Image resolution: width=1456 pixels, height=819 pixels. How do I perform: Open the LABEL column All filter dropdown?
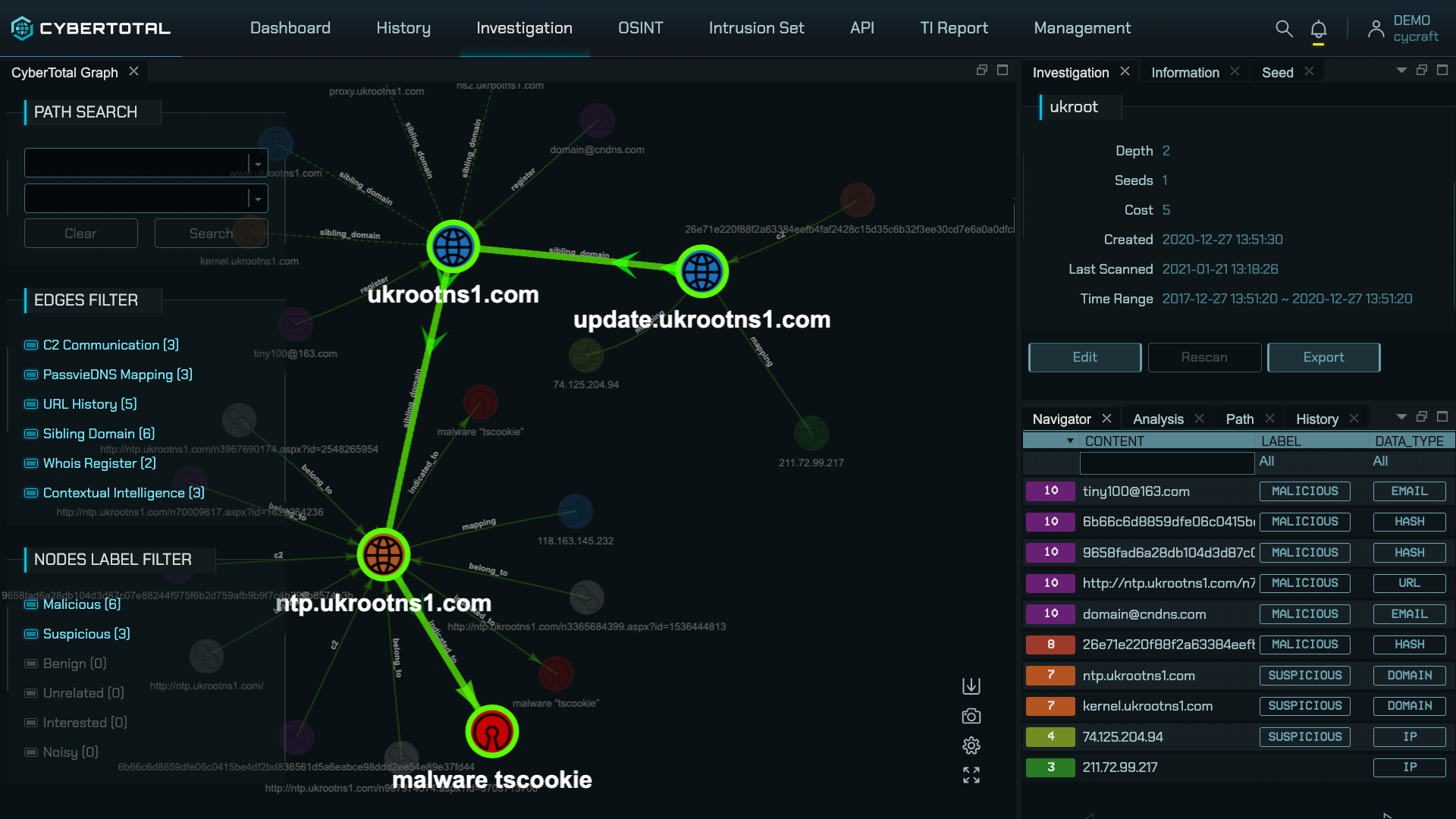(x=1266, y=461)
